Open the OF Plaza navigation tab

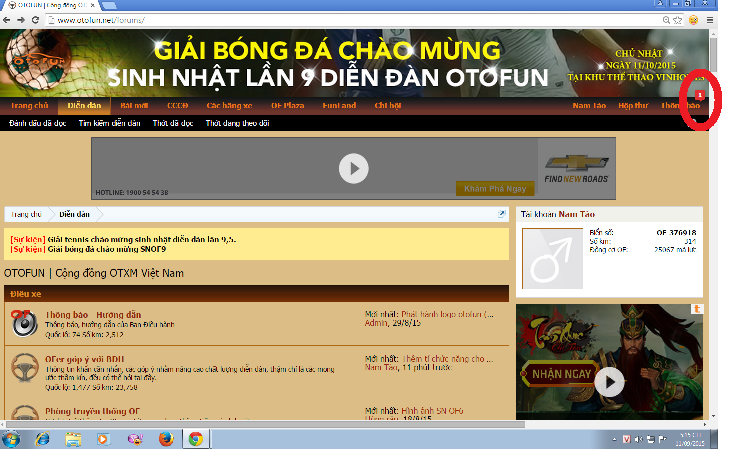(x=287, y=106)
